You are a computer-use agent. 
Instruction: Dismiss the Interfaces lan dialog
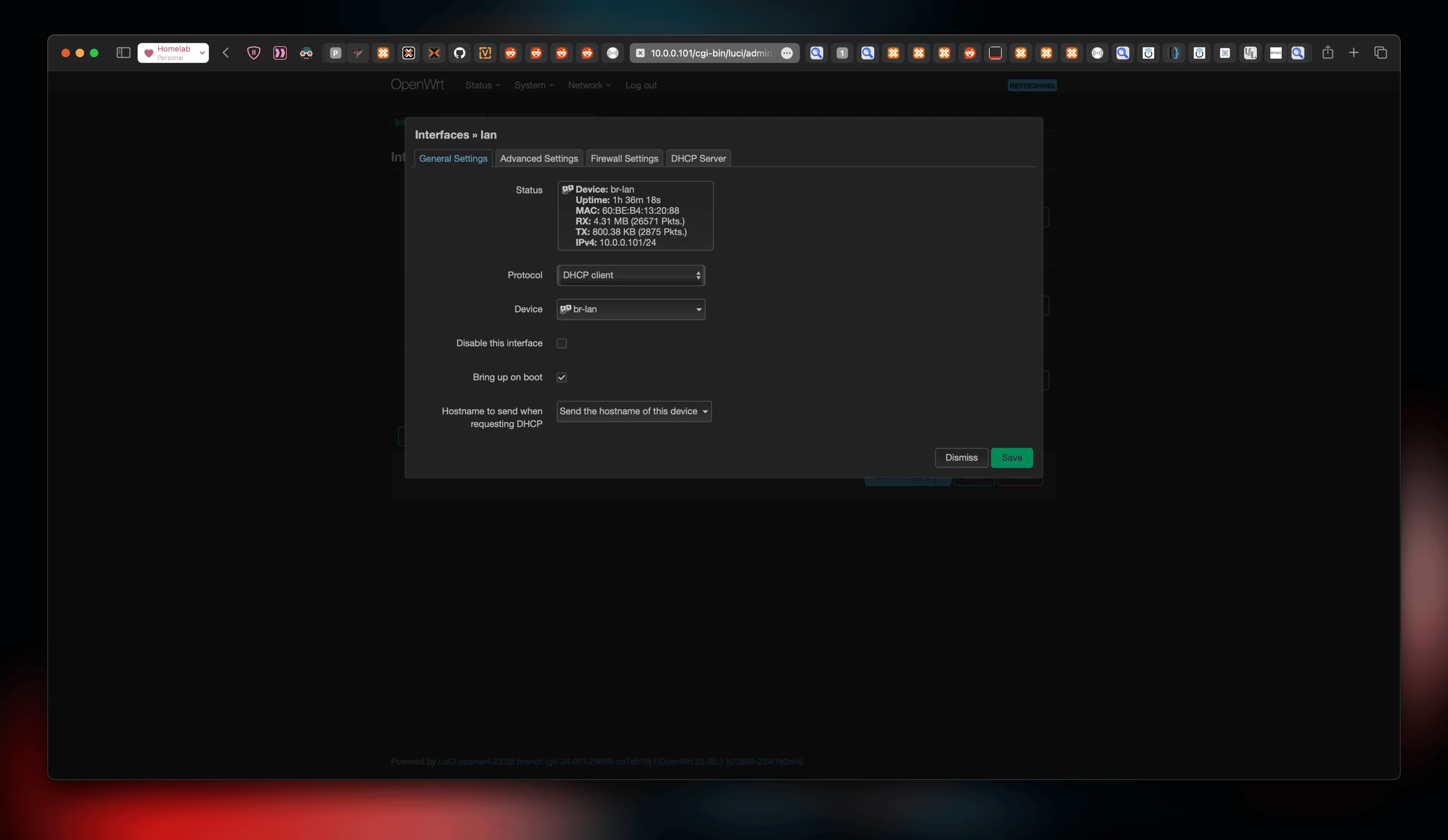point(961,458)
